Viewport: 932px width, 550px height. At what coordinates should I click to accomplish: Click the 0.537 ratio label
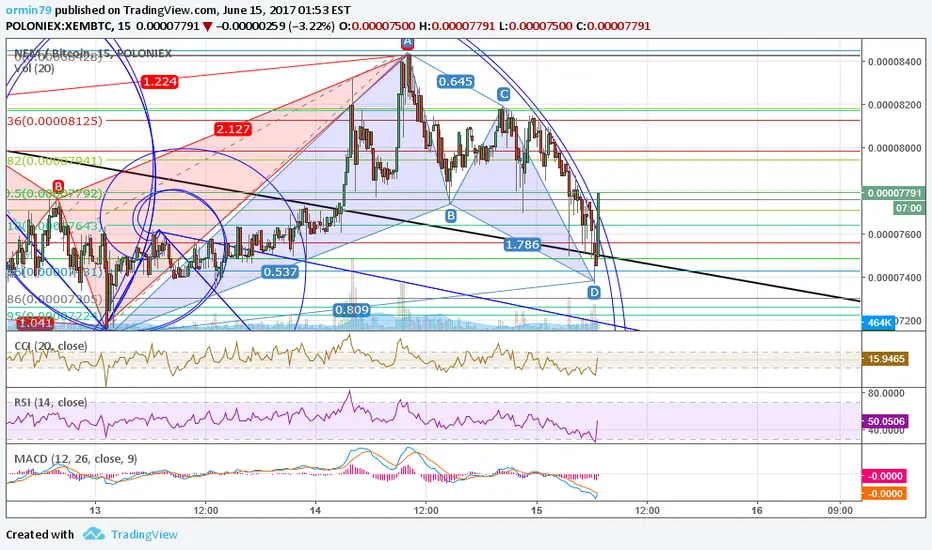(280, 272)
